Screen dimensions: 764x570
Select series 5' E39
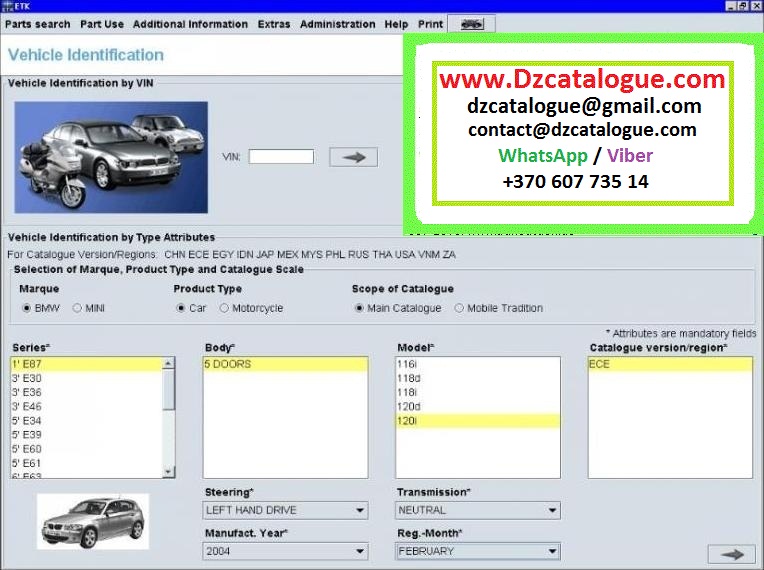86,435
